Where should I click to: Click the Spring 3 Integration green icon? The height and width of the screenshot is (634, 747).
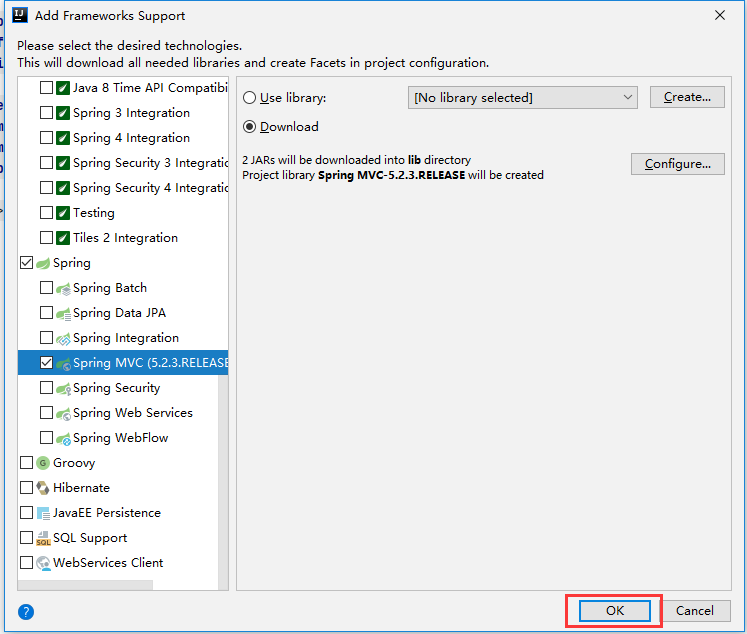[63, 113]
